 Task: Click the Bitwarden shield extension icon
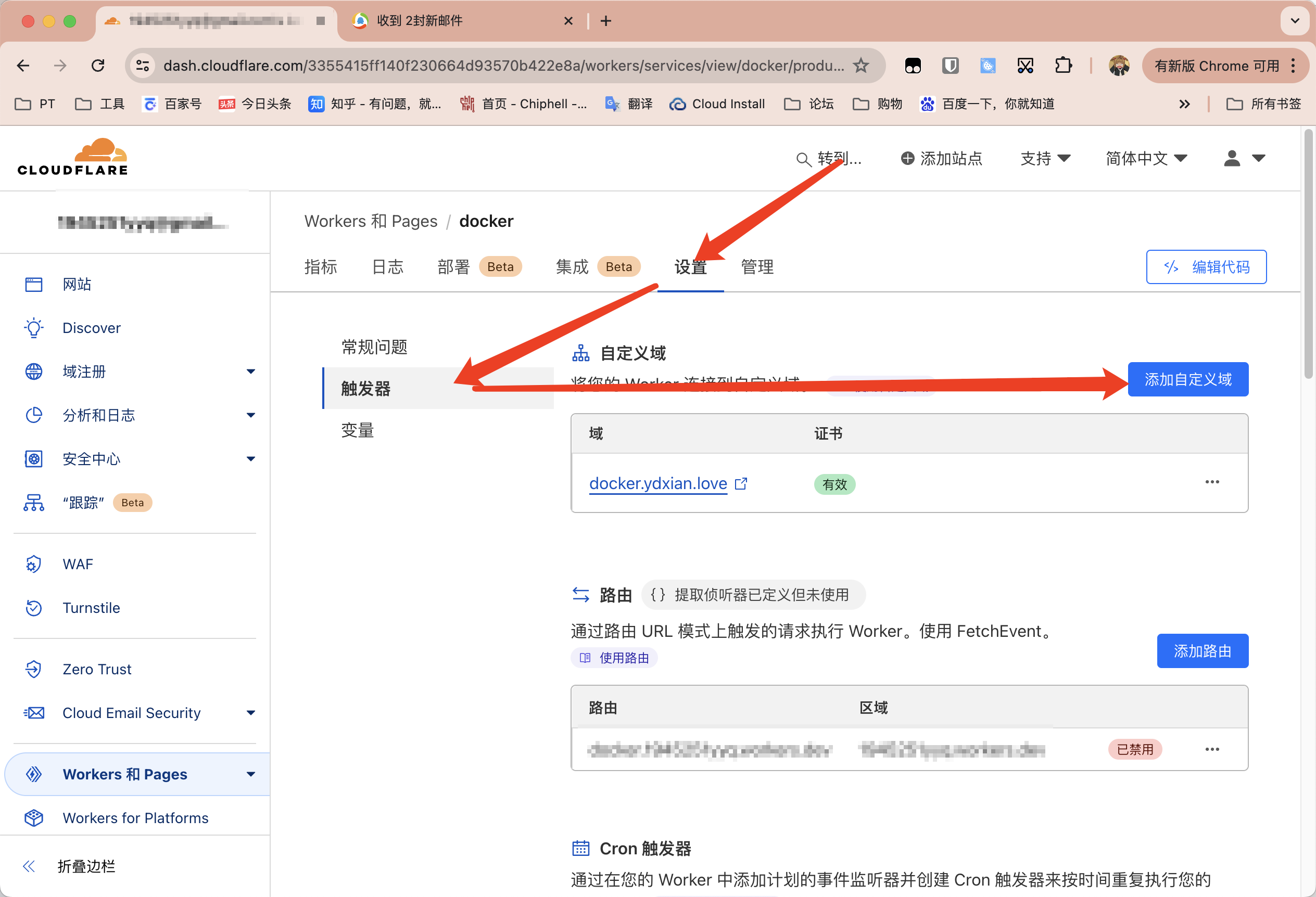click(950, 66)
